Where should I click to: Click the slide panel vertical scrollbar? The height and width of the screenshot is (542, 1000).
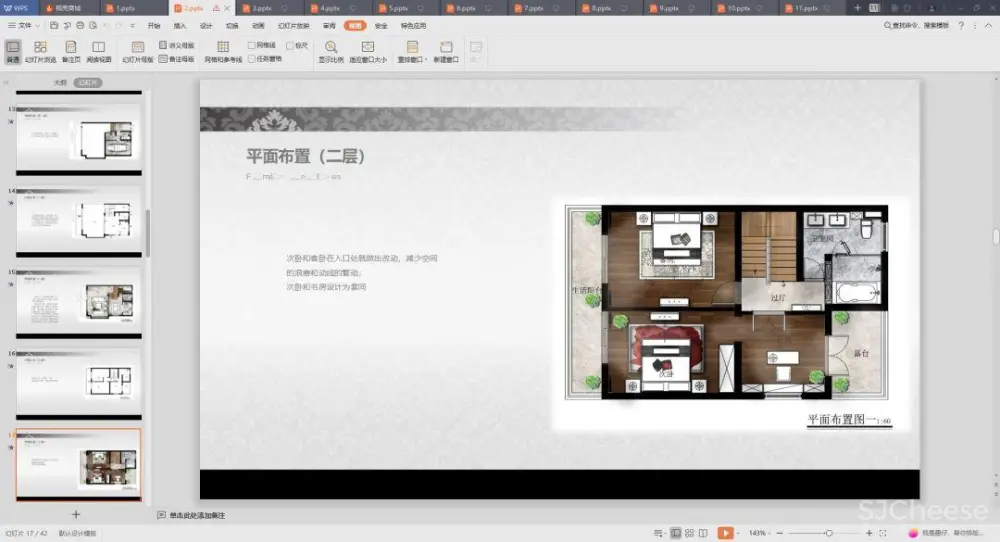[148, 233]
